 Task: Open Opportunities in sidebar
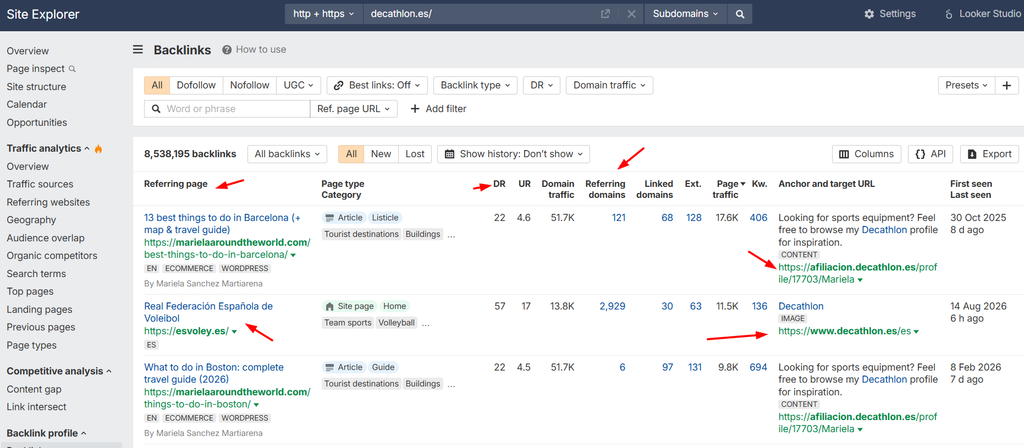[37, 123]
